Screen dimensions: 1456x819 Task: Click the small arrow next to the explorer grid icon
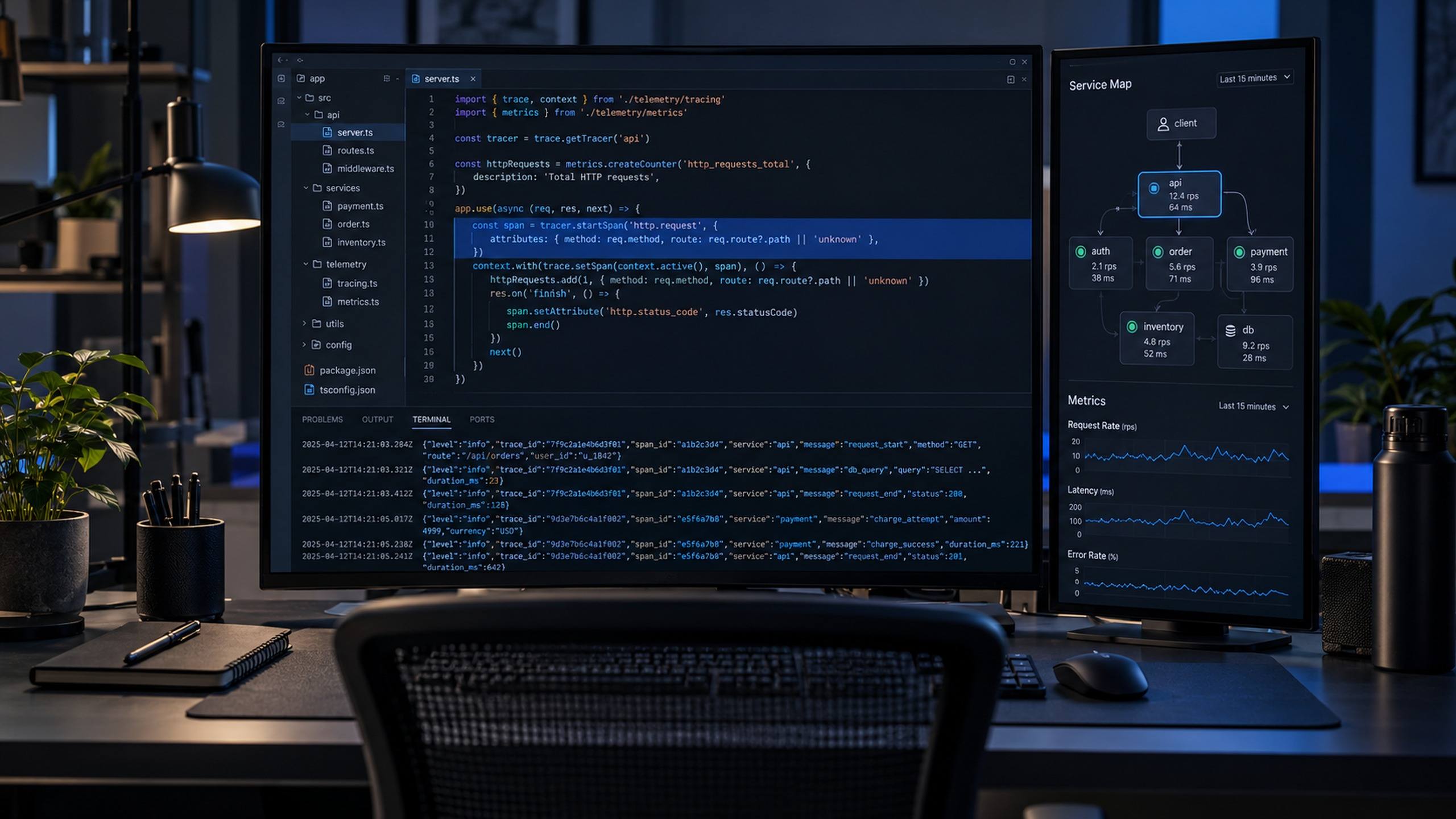397,78
